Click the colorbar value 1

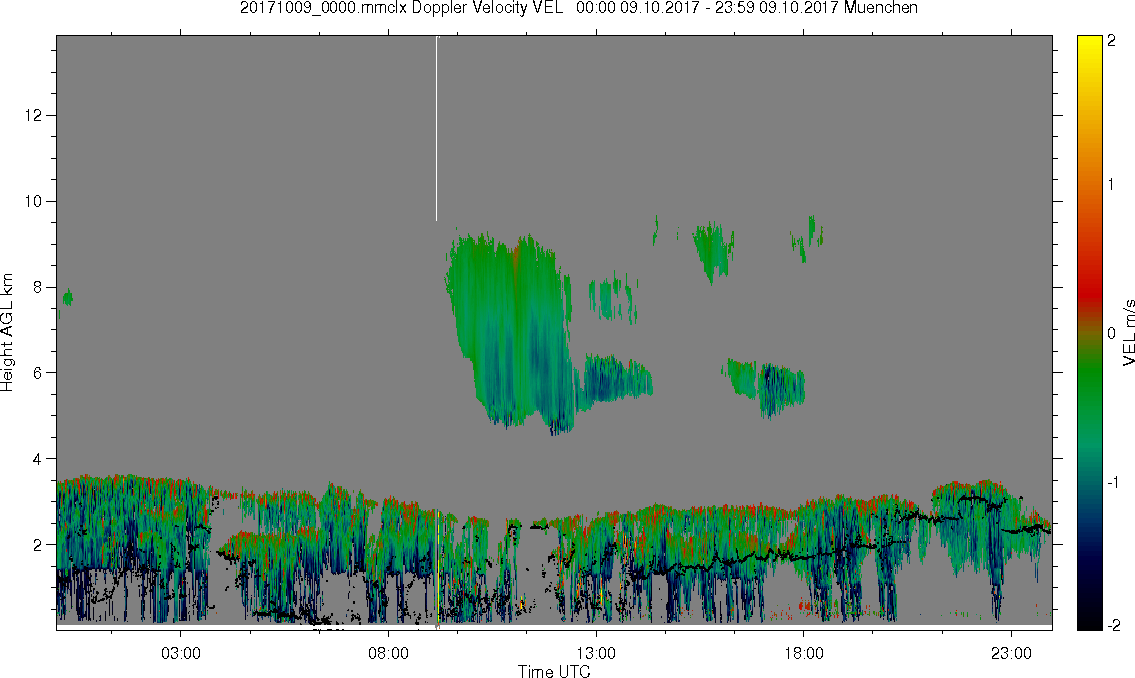(1111, 185)
